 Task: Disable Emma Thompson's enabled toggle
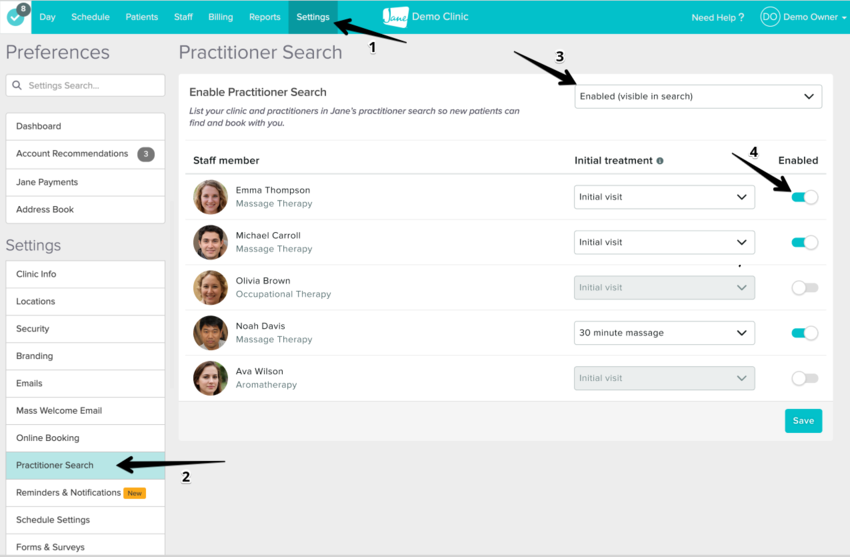tap(804, 197)
